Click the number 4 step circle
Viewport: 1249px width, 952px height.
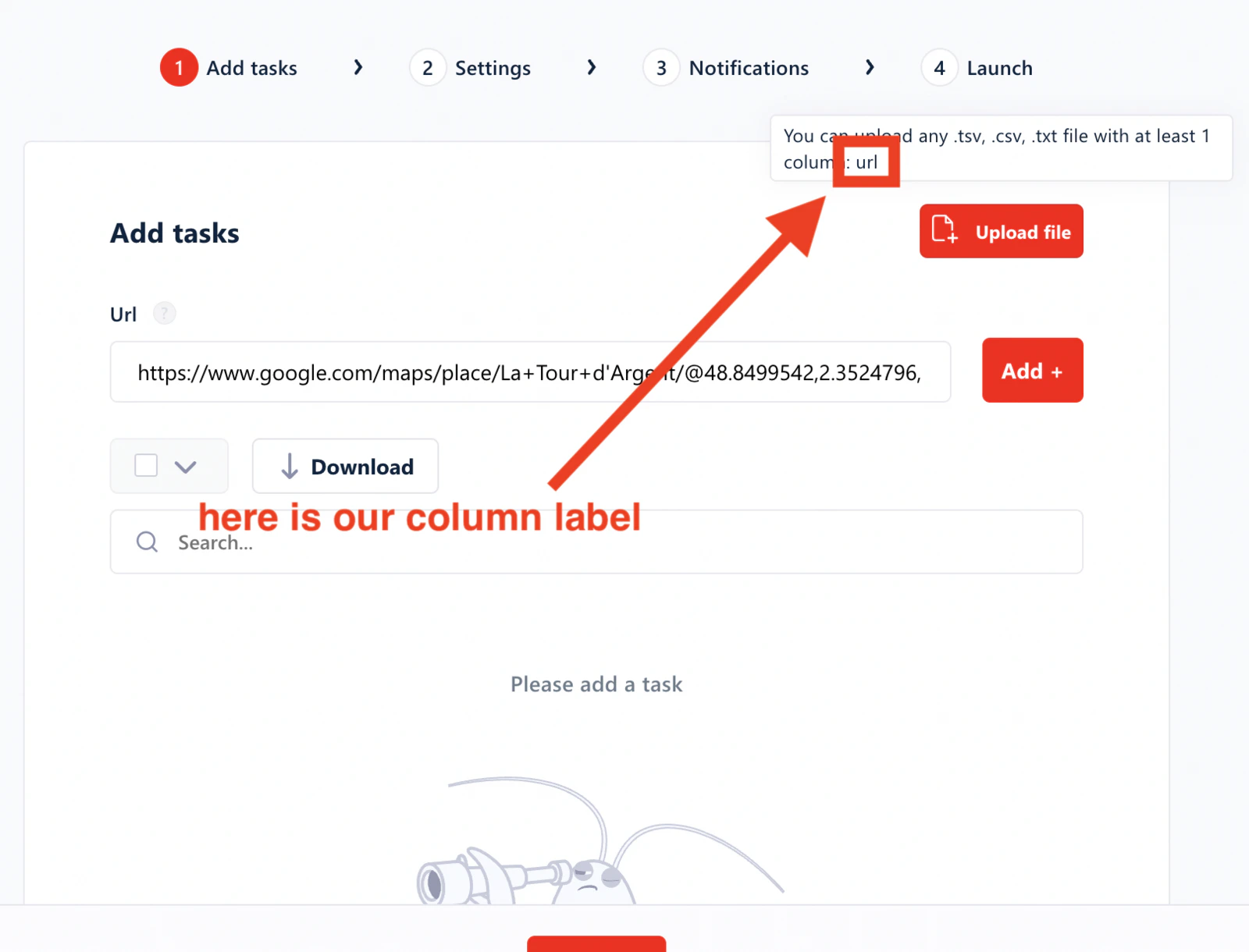point(940,68)
